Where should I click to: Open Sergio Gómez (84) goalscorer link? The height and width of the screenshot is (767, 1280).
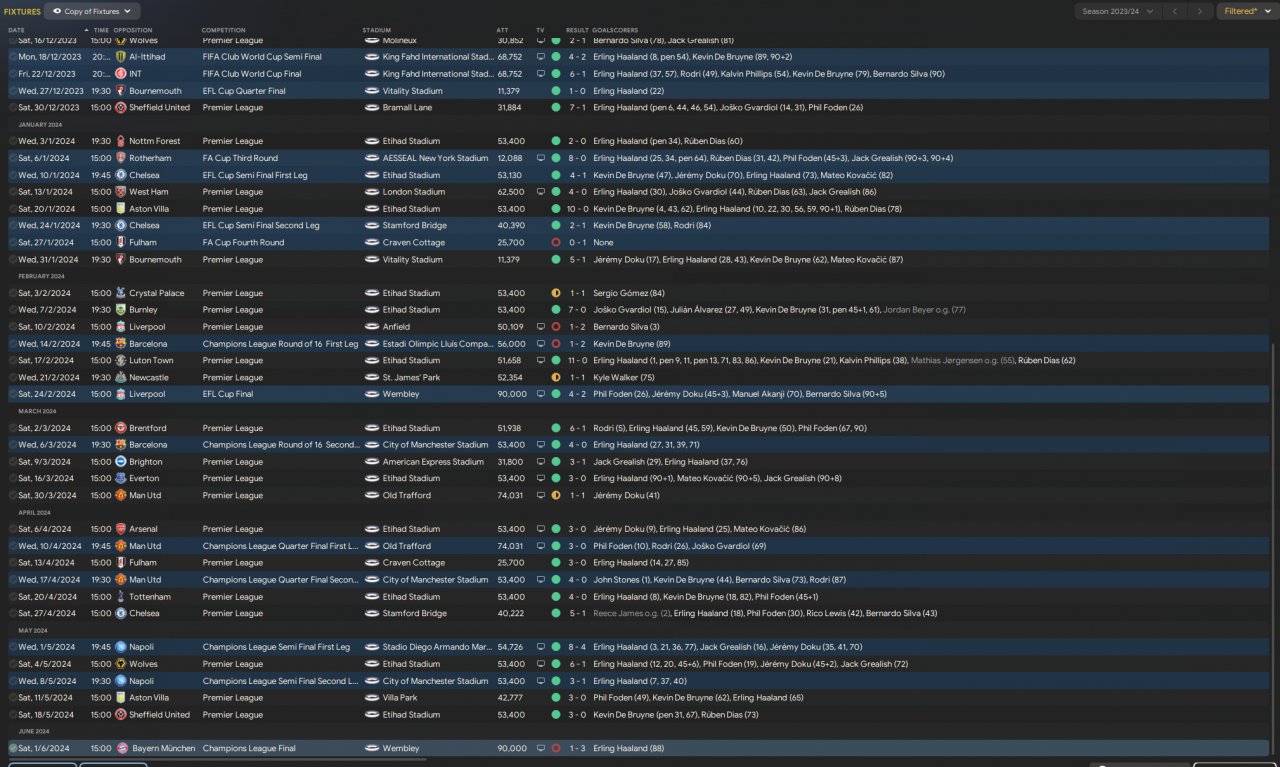click(x=629, y=293)
